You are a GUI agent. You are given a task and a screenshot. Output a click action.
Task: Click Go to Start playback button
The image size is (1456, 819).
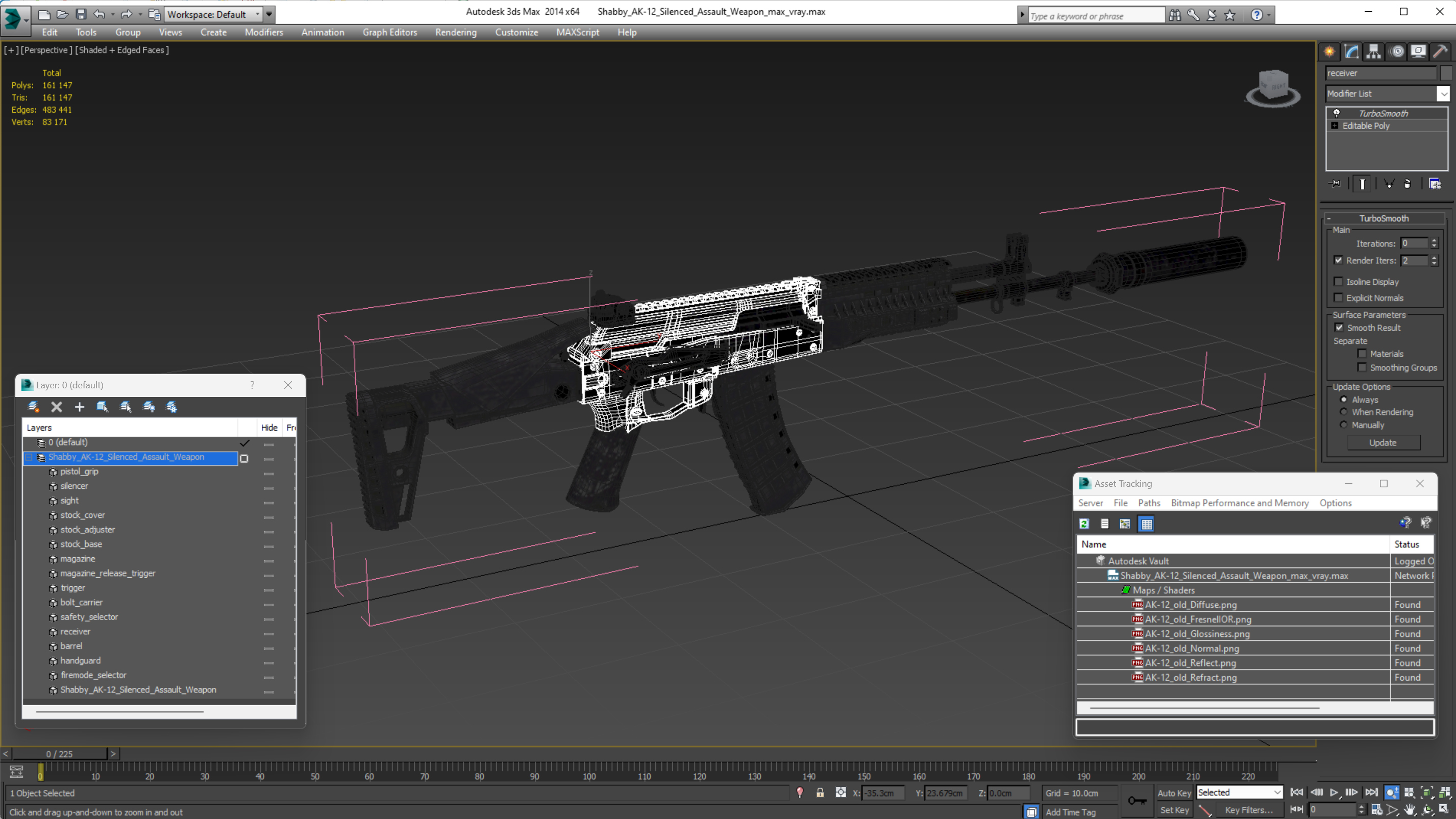tap(1297, 792)
